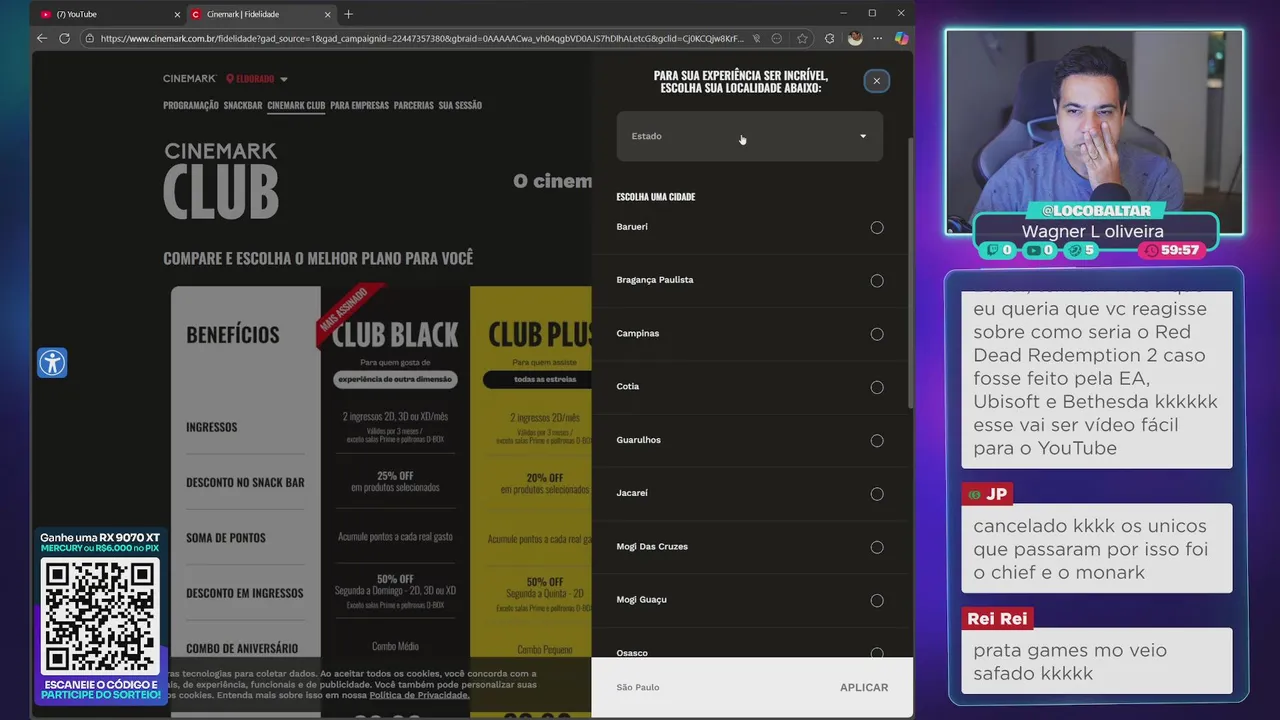
Task: Open the Política de Privacidade link
Action: [x=419, y=695]
